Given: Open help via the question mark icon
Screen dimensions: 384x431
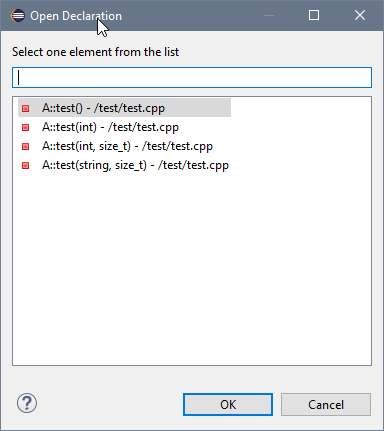Looking at the screenshot, I should click(x=27, y=403).
